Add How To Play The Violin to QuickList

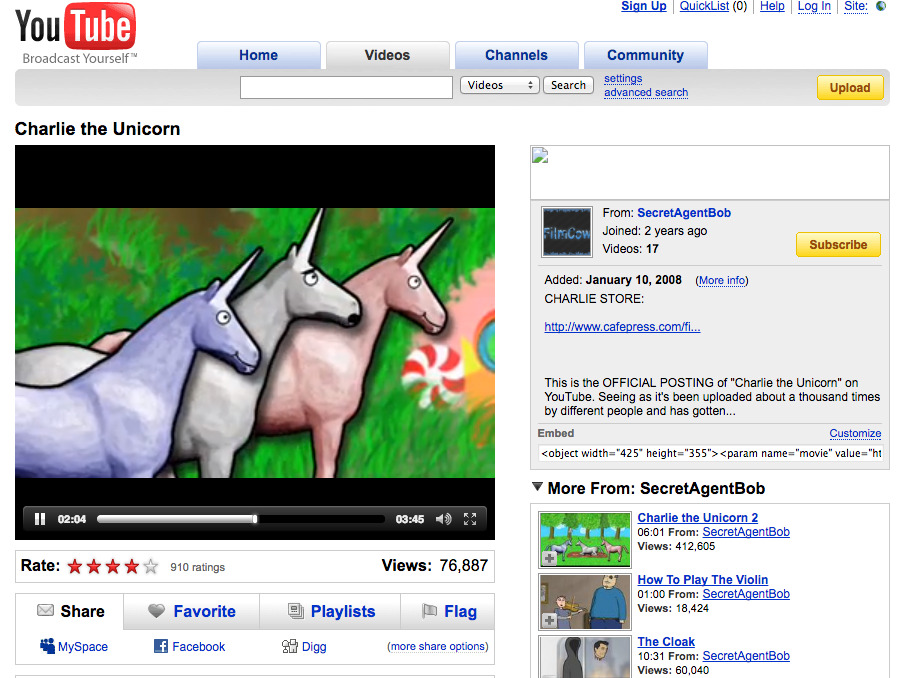click(x=550, y=620)
